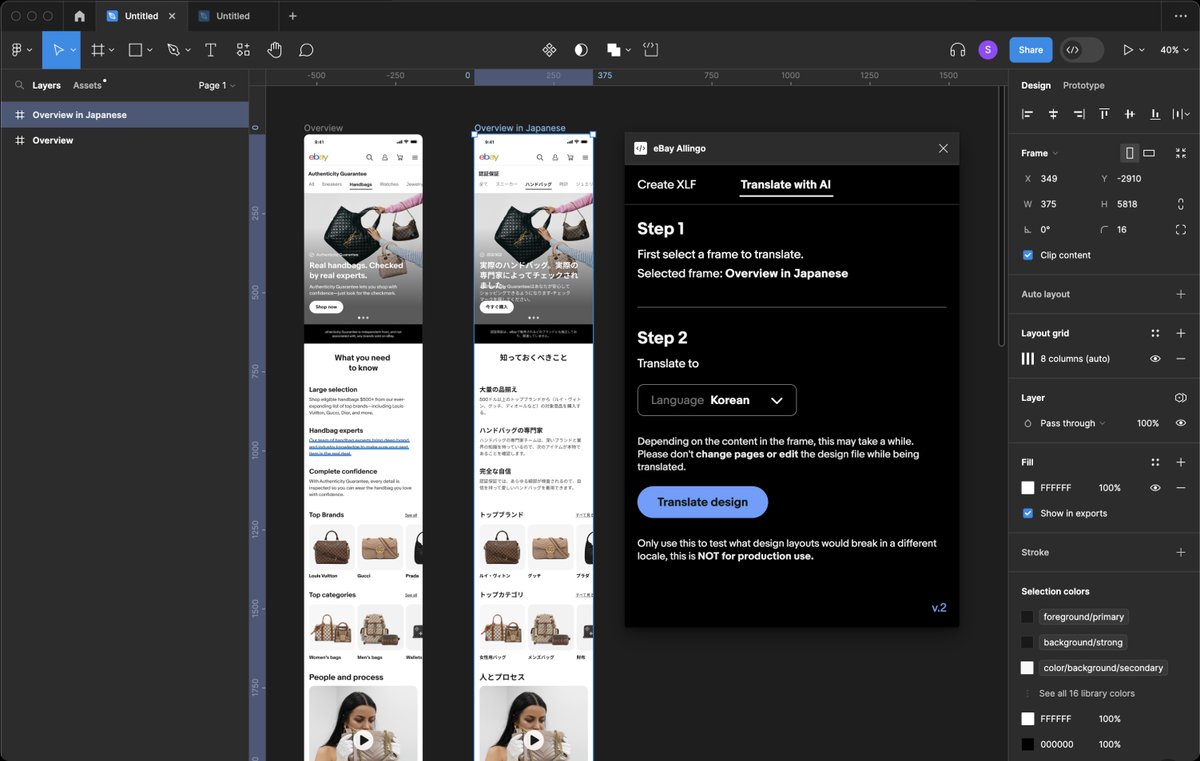The image size is (1200, 761).
Task: Toggle Dev Mode switch
Action: (1082, 50)
